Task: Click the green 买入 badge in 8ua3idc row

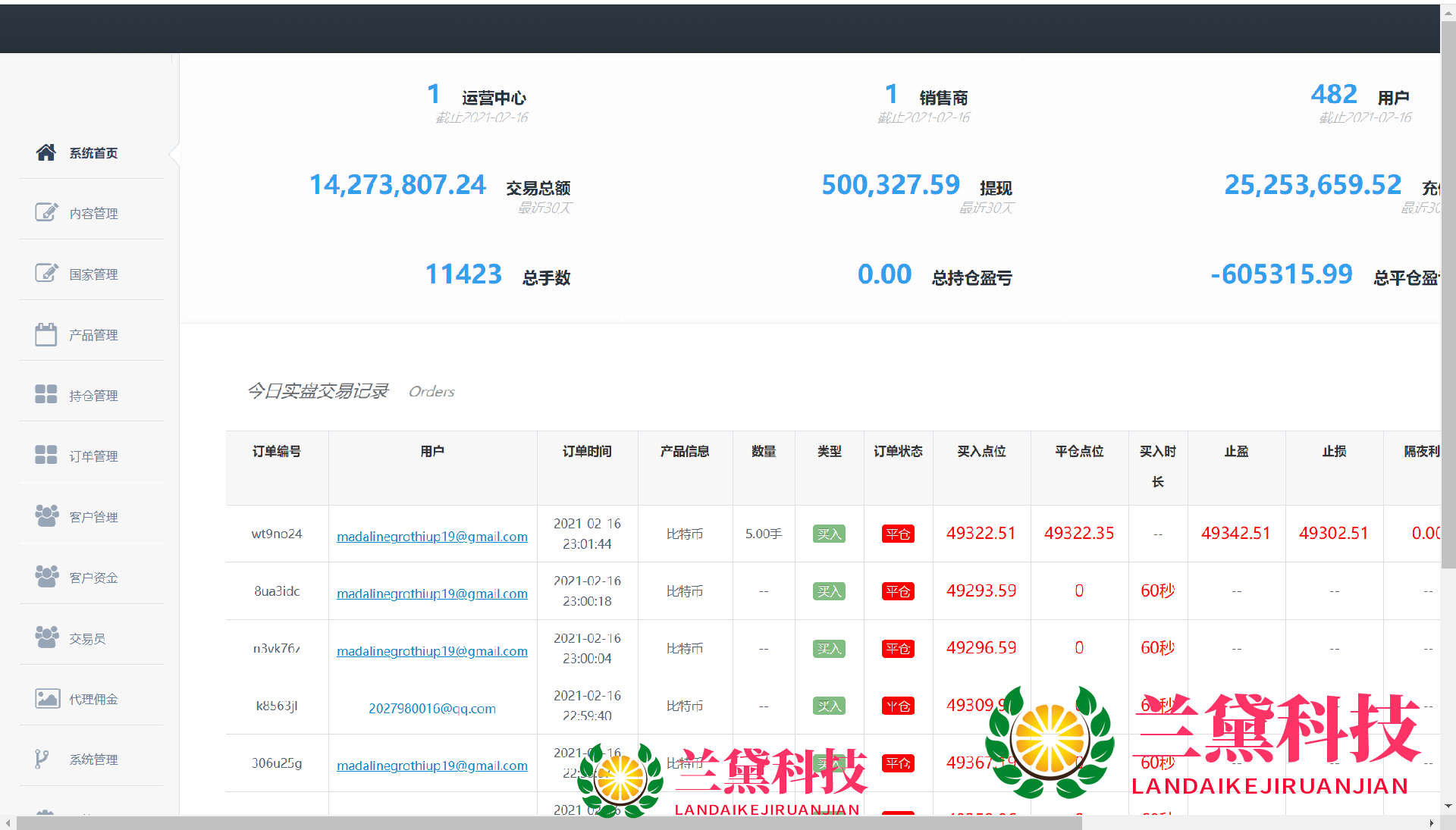Action: point(828,591)
